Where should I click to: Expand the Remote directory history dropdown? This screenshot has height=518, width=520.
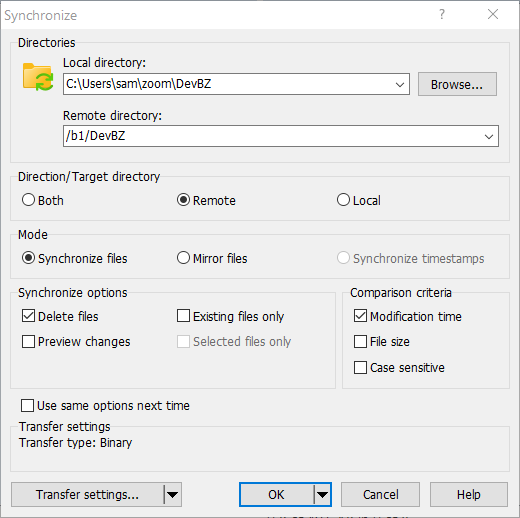(x=489, y=136)
